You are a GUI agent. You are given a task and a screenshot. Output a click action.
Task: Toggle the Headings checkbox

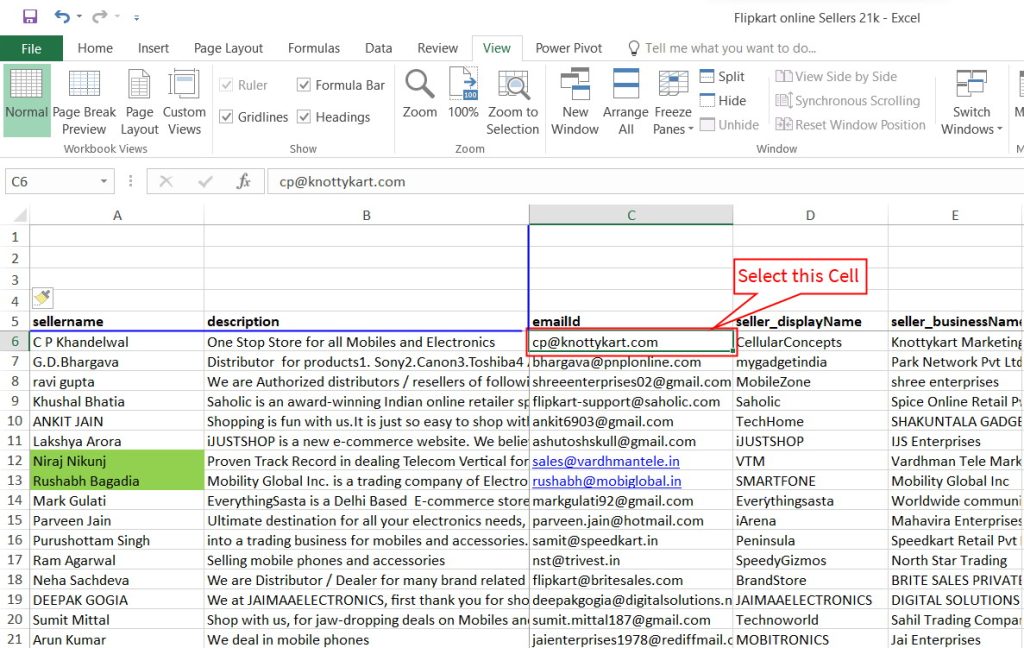pyautogui.click(x=304, y=117)
